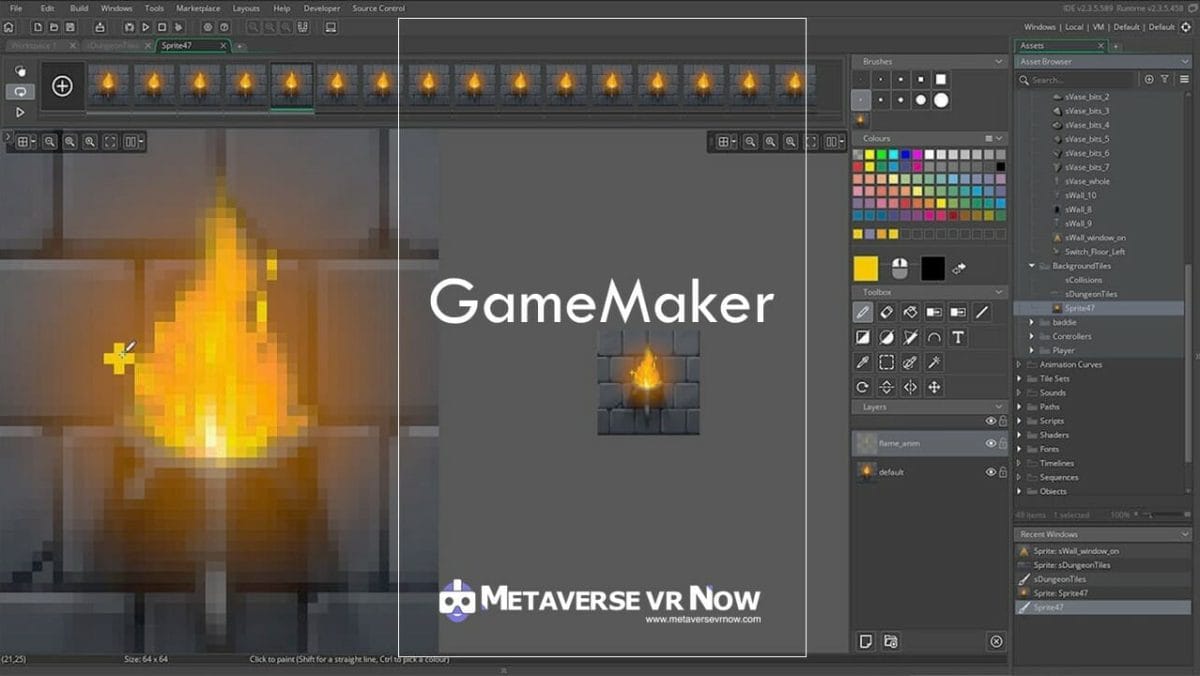This screenshot has width=1200, height=676.
Task: Select sCollisions in the asset tree
Action: point(1084,280)
